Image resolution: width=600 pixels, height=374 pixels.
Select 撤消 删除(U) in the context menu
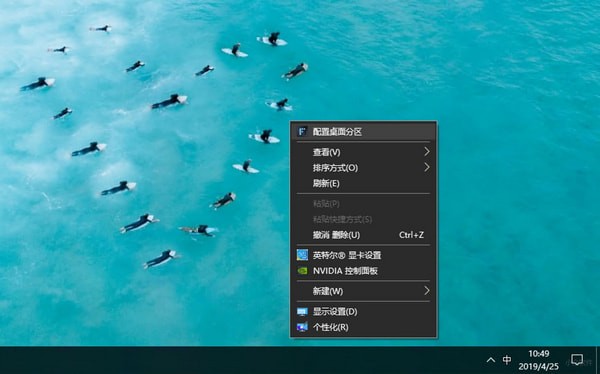pos(363,235)
